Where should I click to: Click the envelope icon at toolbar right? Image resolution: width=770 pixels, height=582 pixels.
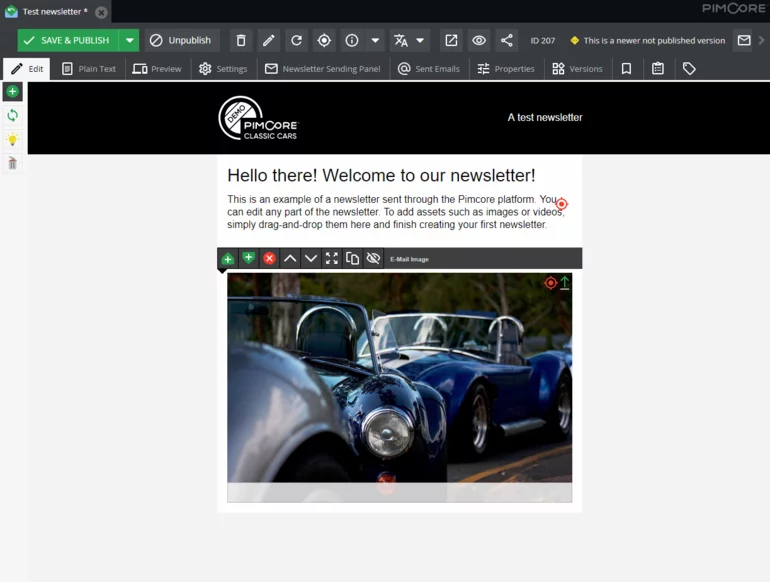coord(744,40)
